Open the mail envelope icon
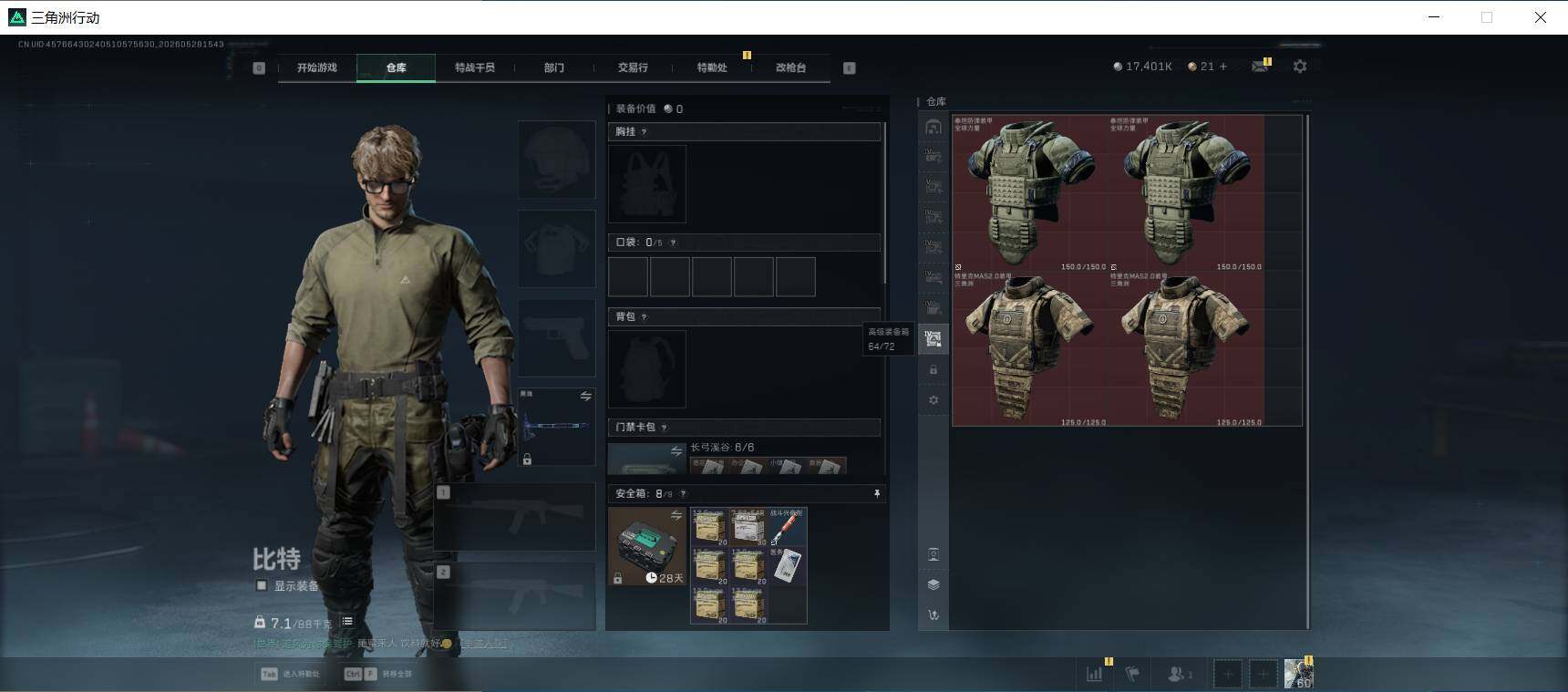 (x=1260, y=67)
